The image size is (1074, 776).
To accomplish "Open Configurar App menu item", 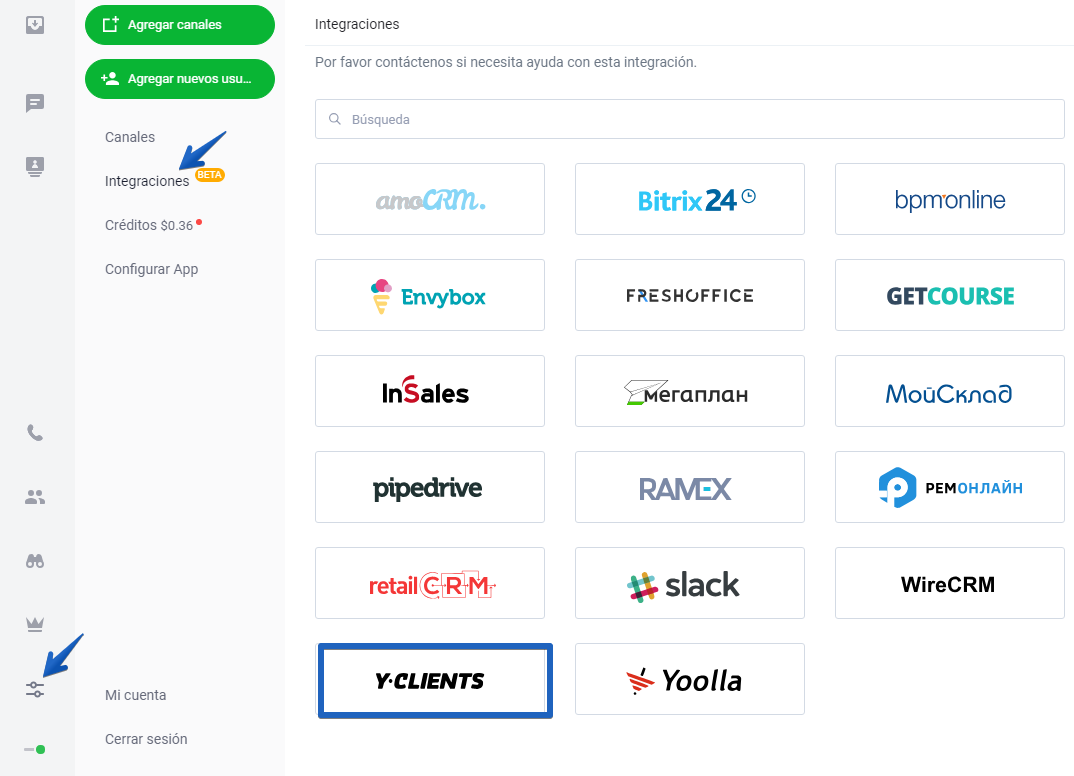I will coord(151,269).
